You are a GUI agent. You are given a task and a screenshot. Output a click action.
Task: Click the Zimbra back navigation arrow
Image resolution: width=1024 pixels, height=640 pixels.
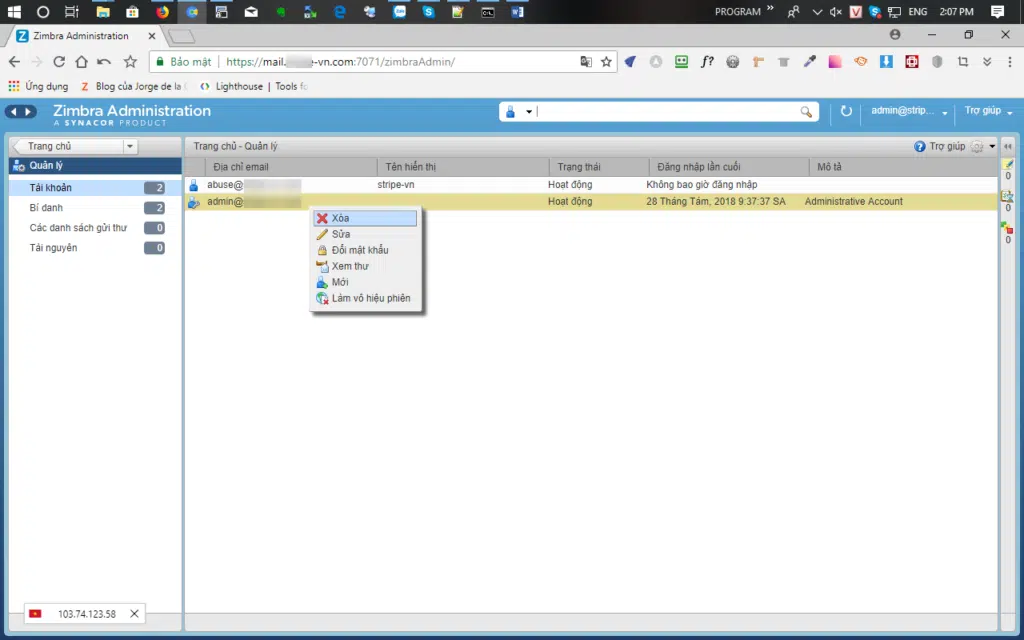(x=13, y=112)
